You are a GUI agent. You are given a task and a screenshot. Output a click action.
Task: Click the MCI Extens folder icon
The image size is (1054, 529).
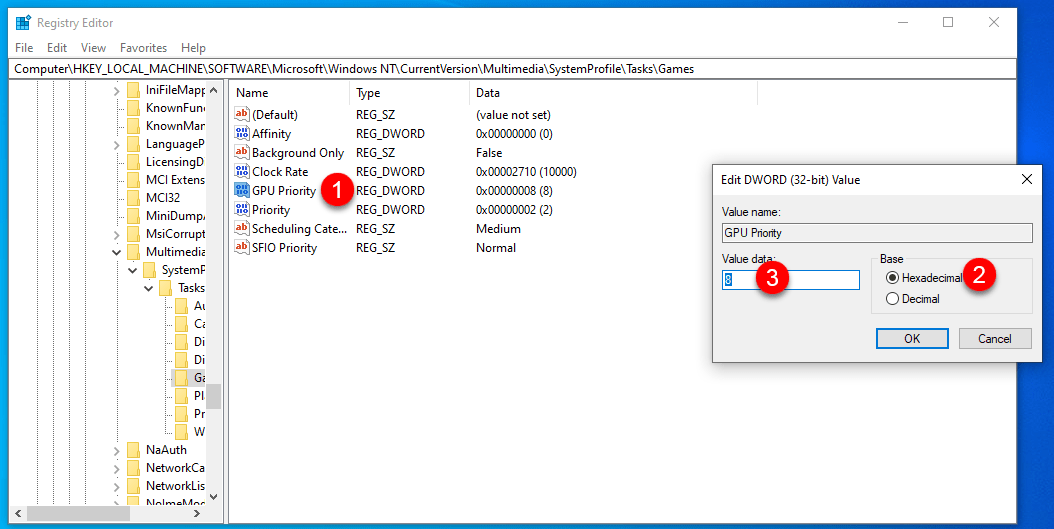click(134, 179)
